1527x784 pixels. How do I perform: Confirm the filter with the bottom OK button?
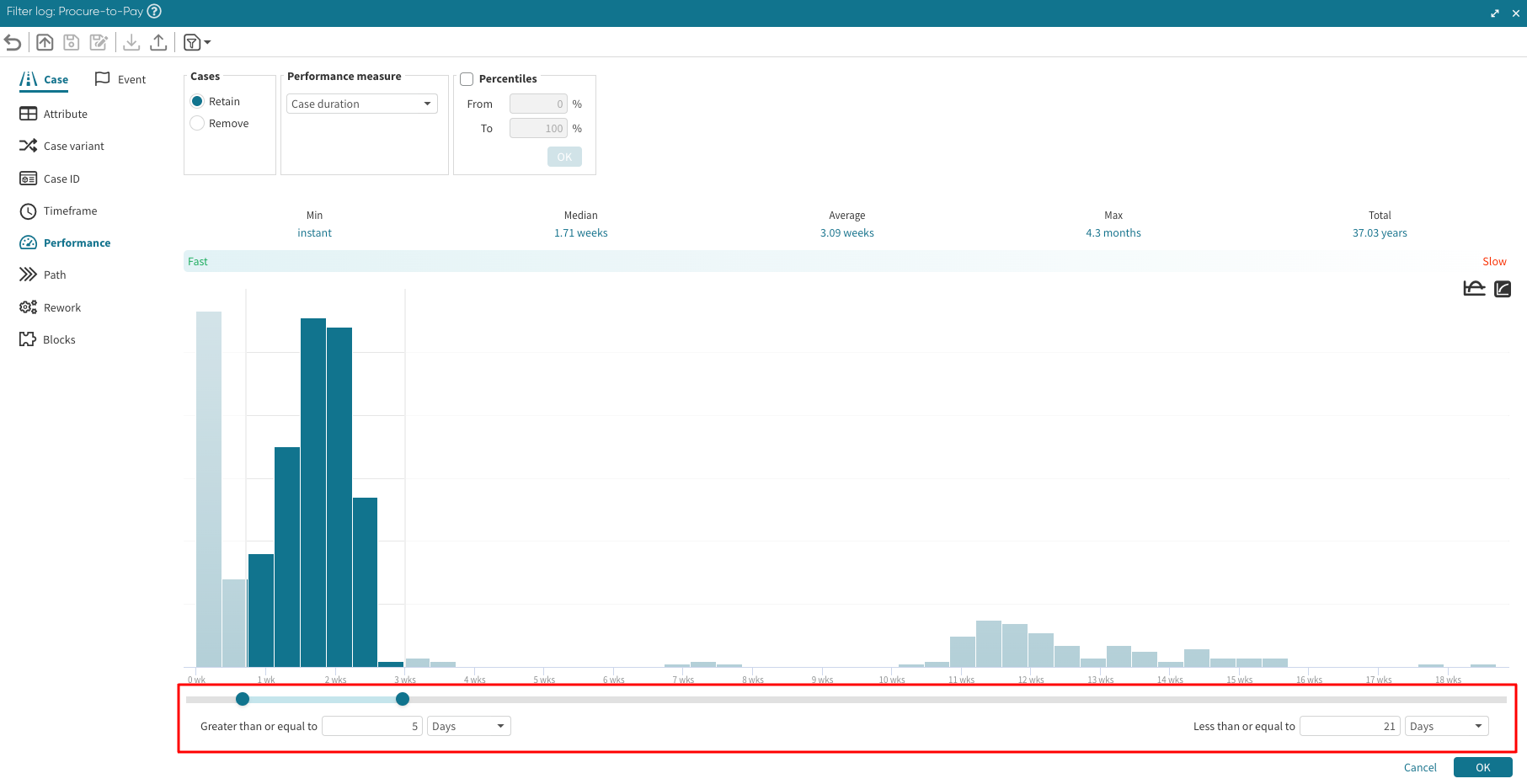coord(1482,767)
